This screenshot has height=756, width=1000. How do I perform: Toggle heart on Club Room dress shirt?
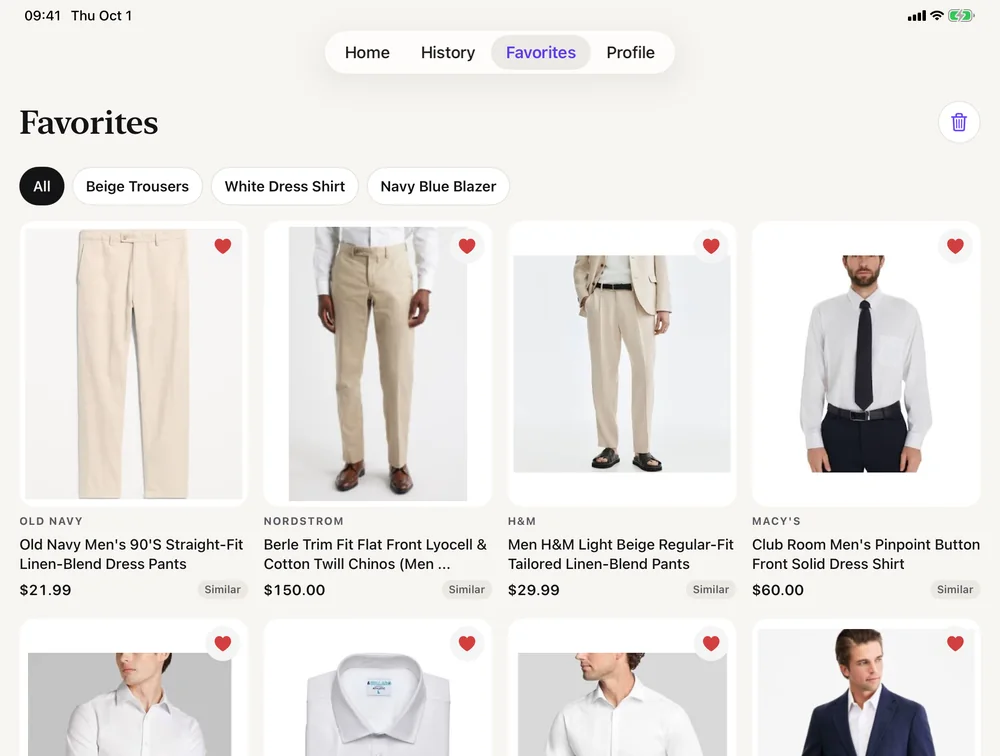click(955, 246)
